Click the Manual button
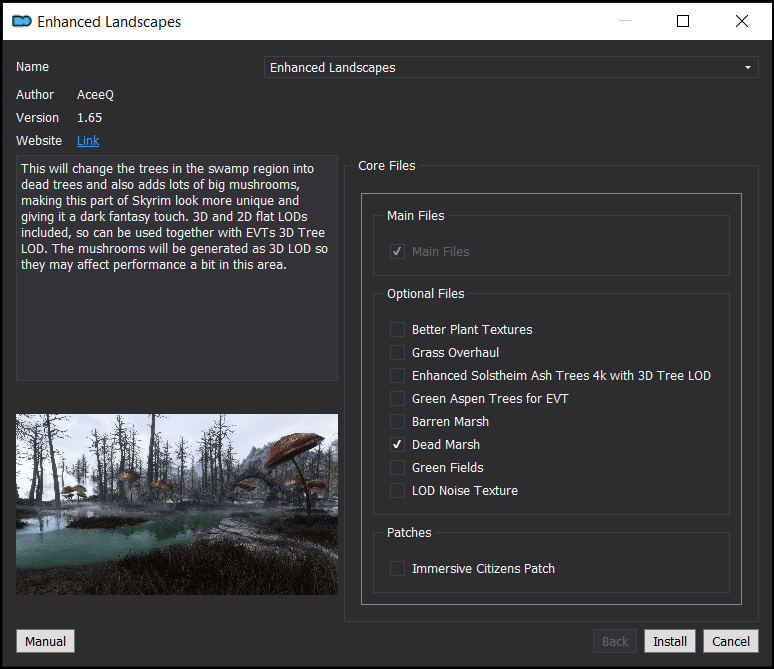This screenshot has height=669, width=774. (x=45, y=641)
